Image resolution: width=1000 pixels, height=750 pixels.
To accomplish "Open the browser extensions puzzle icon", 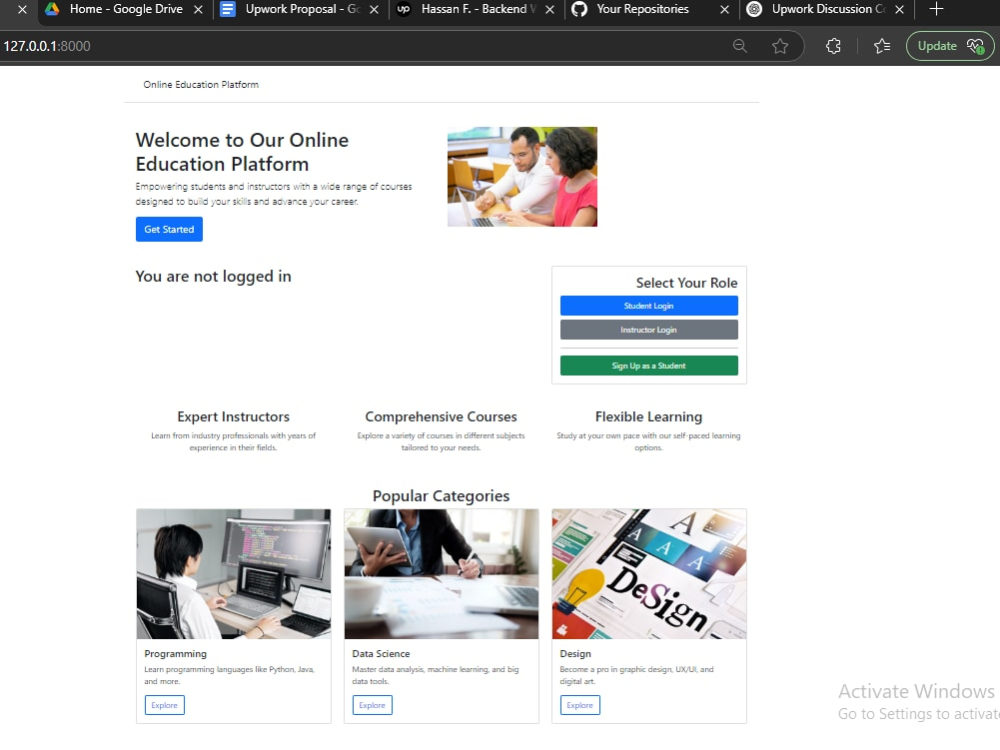I will pos(833,46).
